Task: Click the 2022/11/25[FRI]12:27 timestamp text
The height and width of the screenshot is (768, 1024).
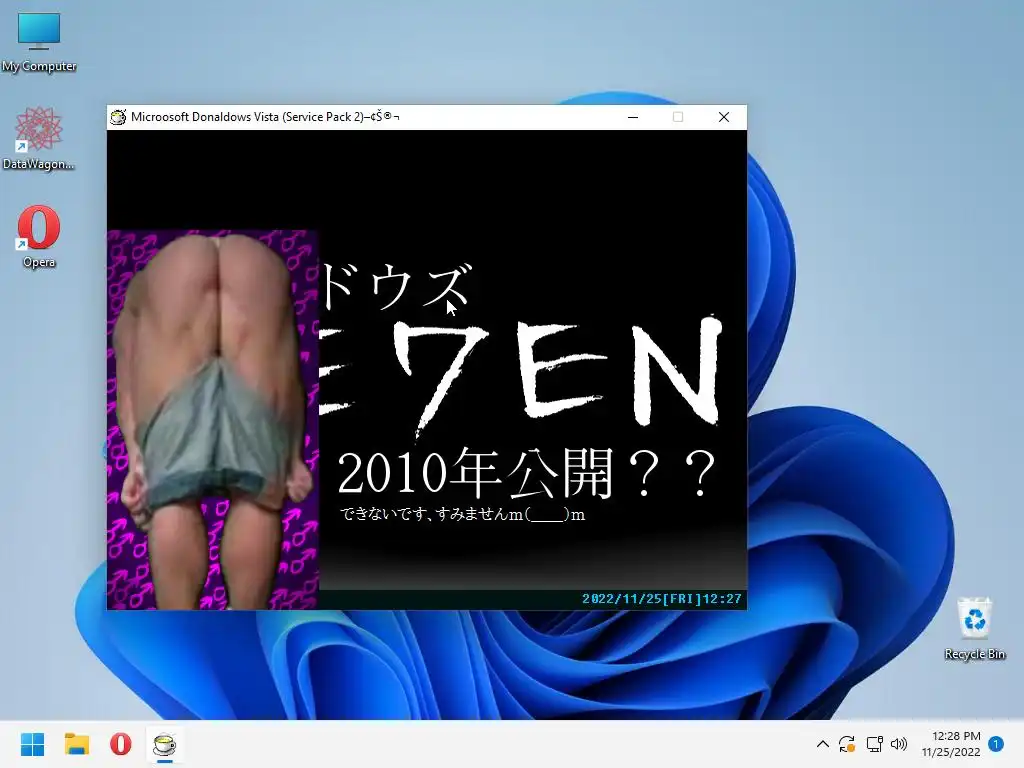Action: [x=662, y=599]
